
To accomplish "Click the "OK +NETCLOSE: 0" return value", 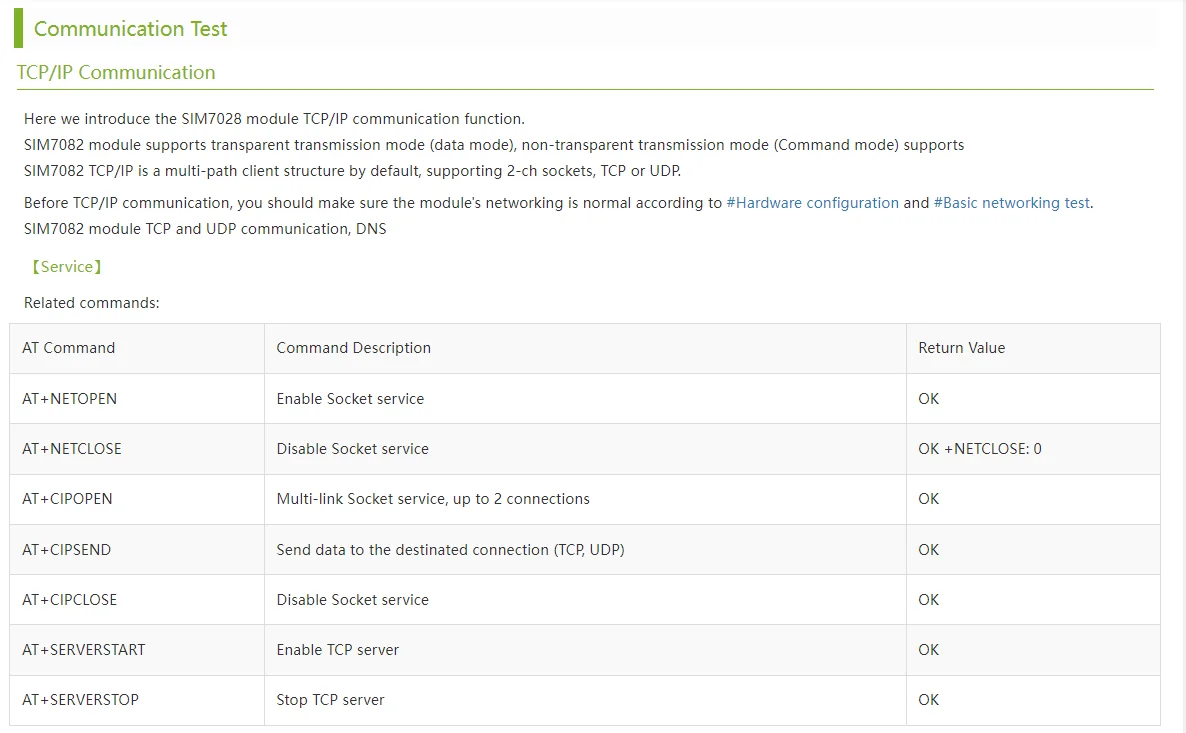I will point(979,449).
